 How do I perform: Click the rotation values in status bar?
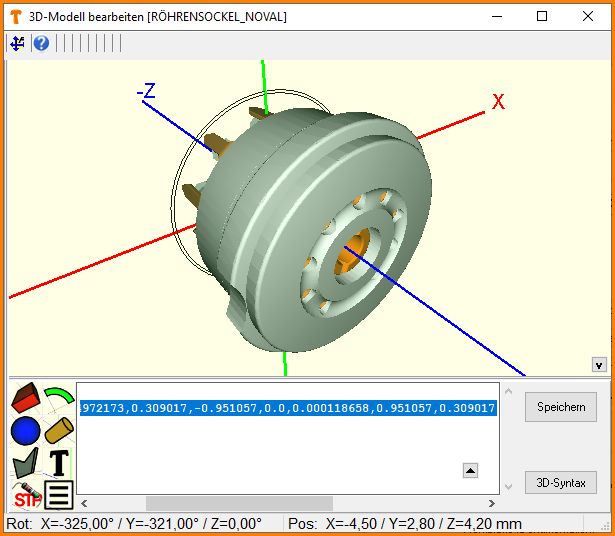point(134,524)
